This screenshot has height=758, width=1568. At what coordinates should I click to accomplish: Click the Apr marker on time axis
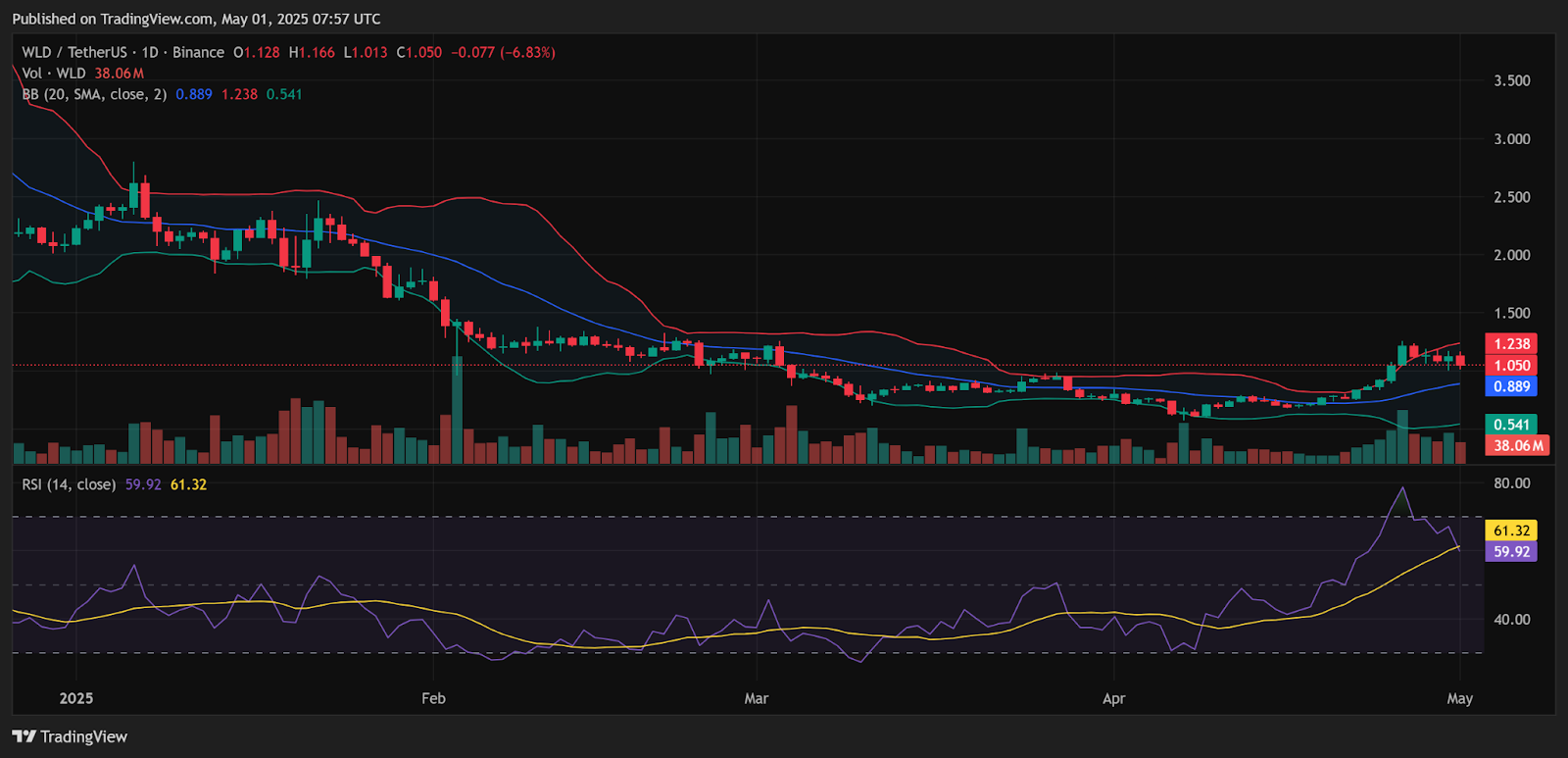coord(1113,698)
